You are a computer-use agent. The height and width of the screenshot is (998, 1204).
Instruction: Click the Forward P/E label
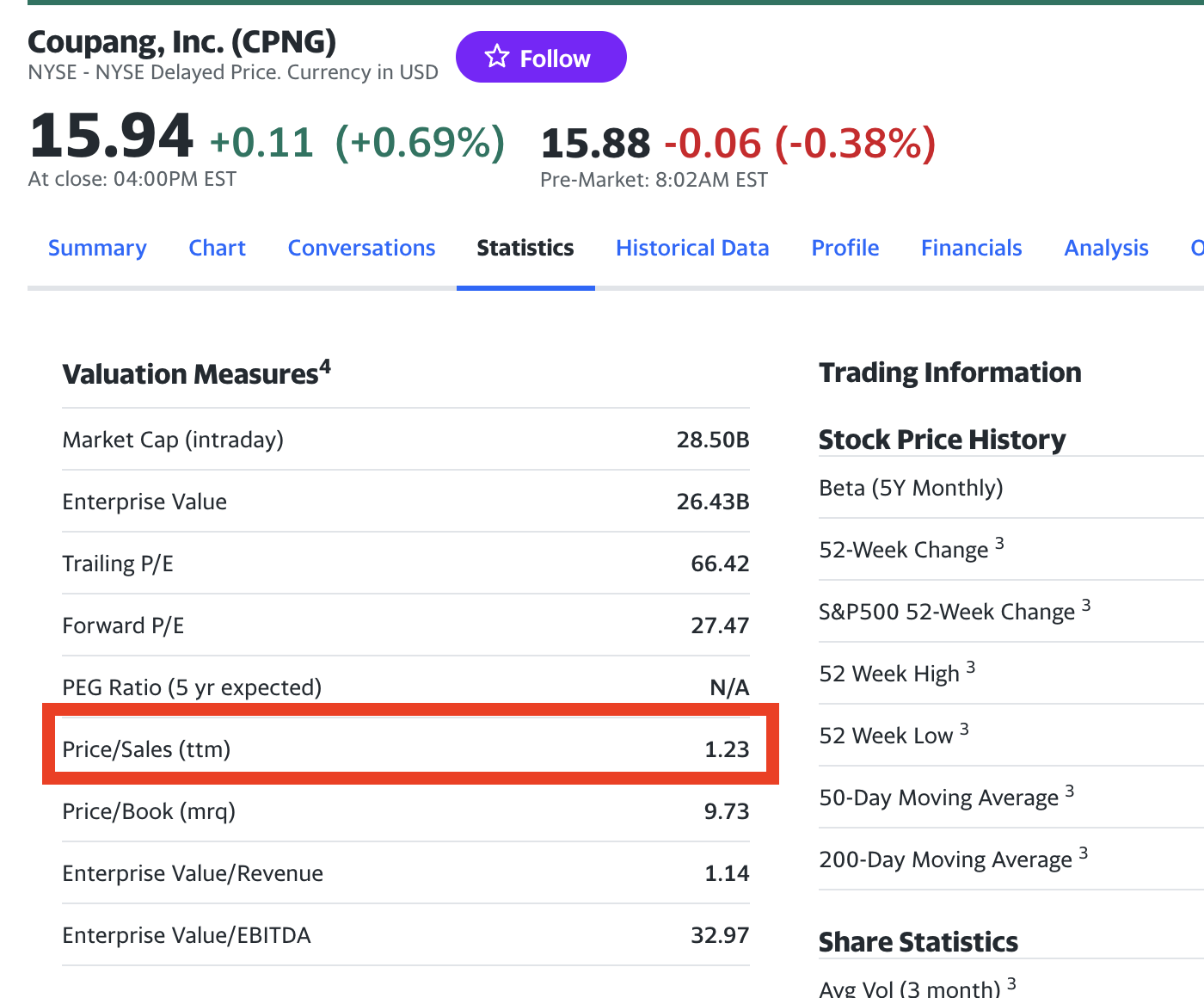pyautogui.click(x=123, y=625)
